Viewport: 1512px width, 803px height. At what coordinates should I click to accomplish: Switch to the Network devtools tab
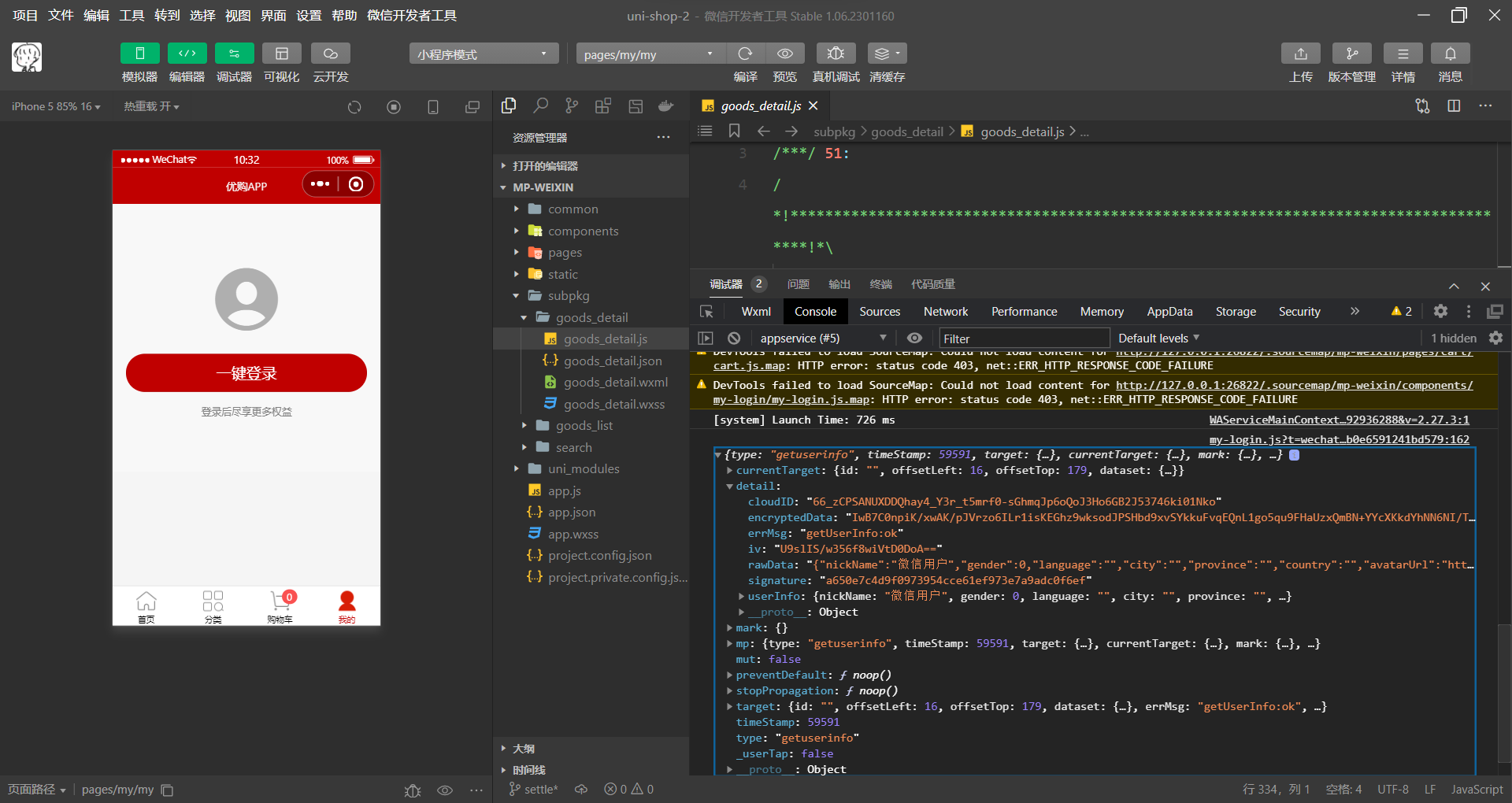click(x=946, y=312)
